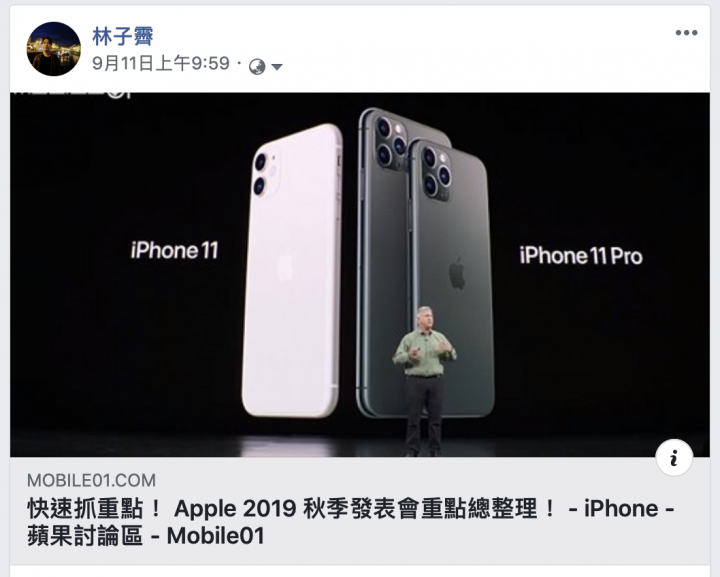Open article title 快速抓重點 Apple 2019 秋季發表會
Screen dimensions: 720x577
[351, 509]
